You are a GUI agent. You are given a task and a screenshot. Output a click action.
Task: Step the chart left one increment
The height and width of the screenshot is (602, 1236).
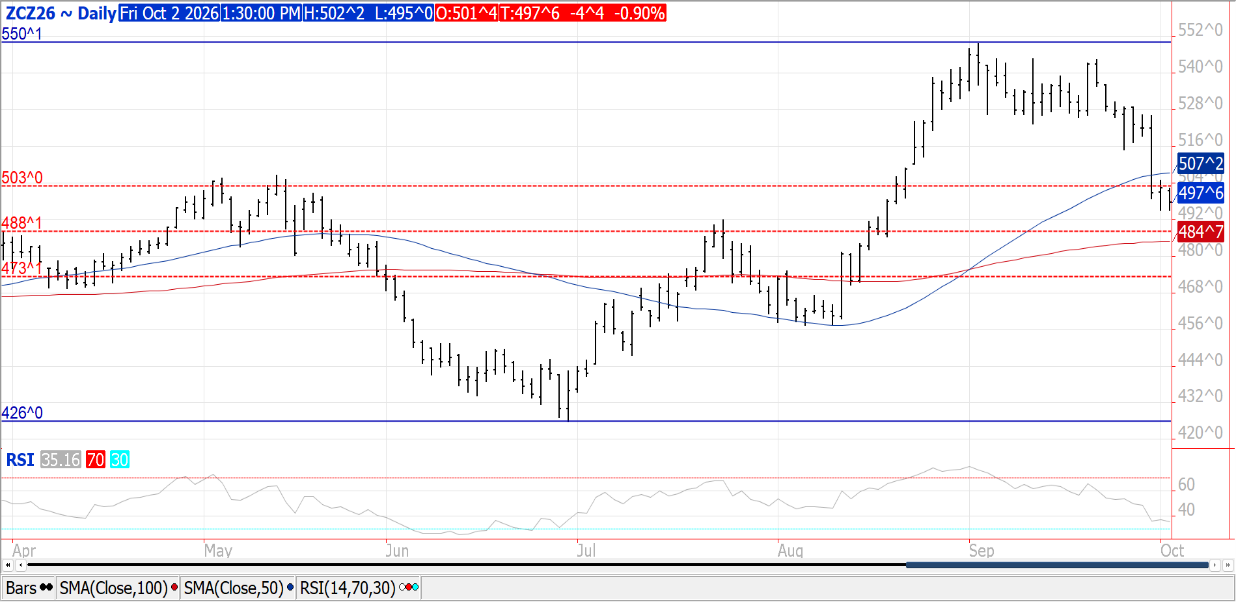coord(21,565)
